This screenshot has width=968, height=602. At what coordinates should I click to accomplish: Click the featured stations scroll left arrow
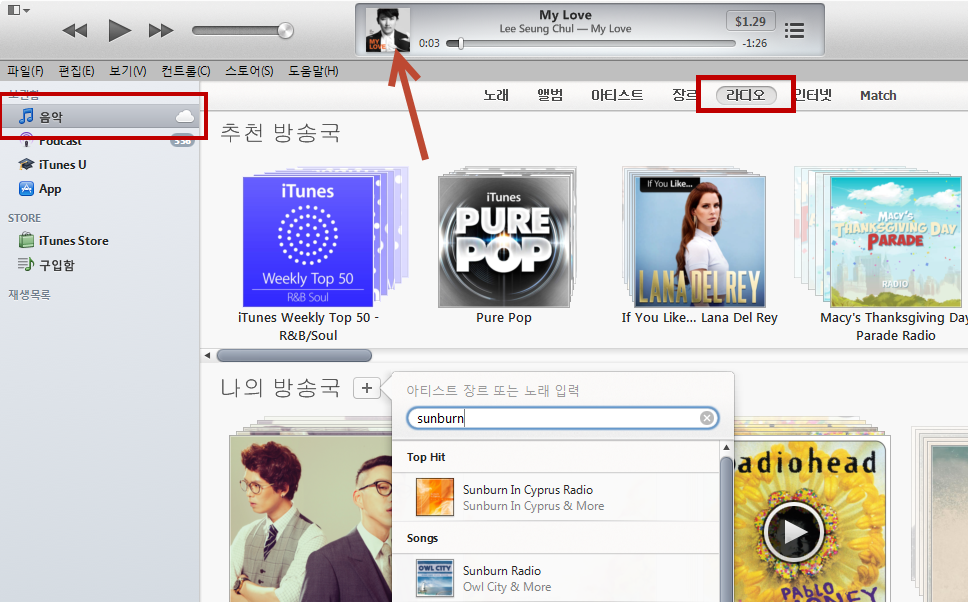(207, 355)
